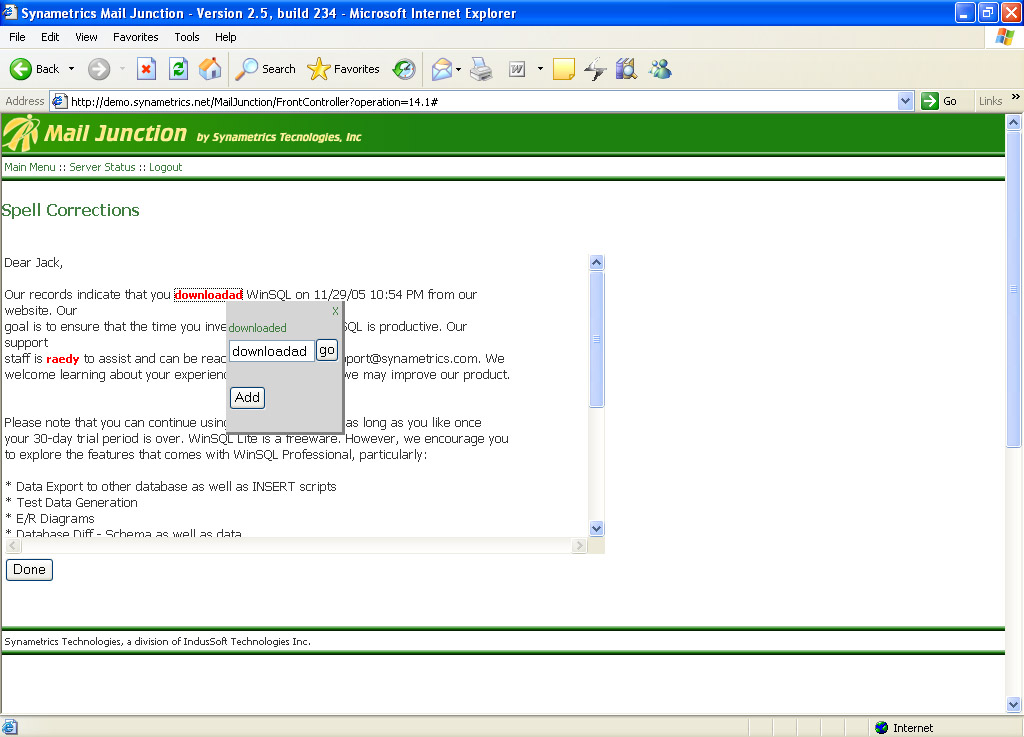Close the spell suggestion popup with X

coord(336,311)
